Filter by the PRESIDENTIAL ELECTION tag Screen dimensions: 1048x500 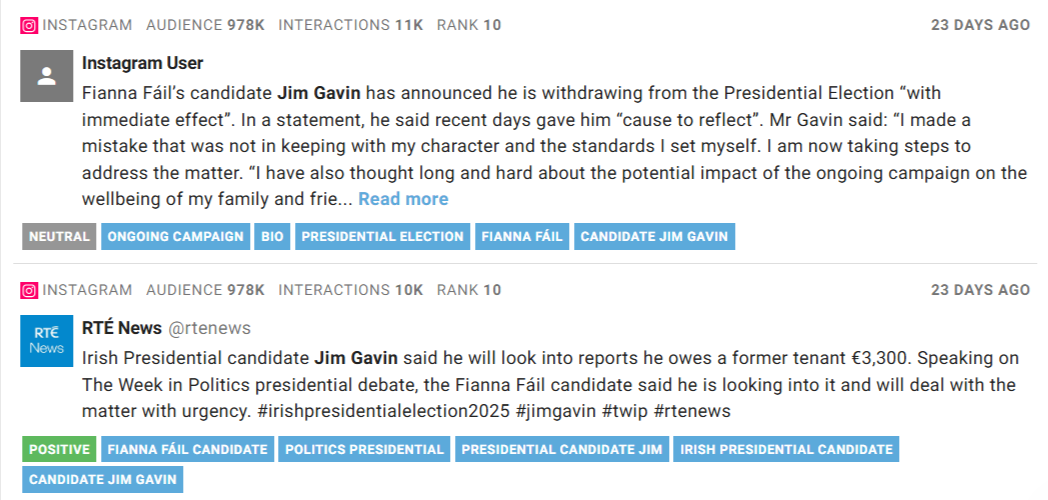(382, 237)
